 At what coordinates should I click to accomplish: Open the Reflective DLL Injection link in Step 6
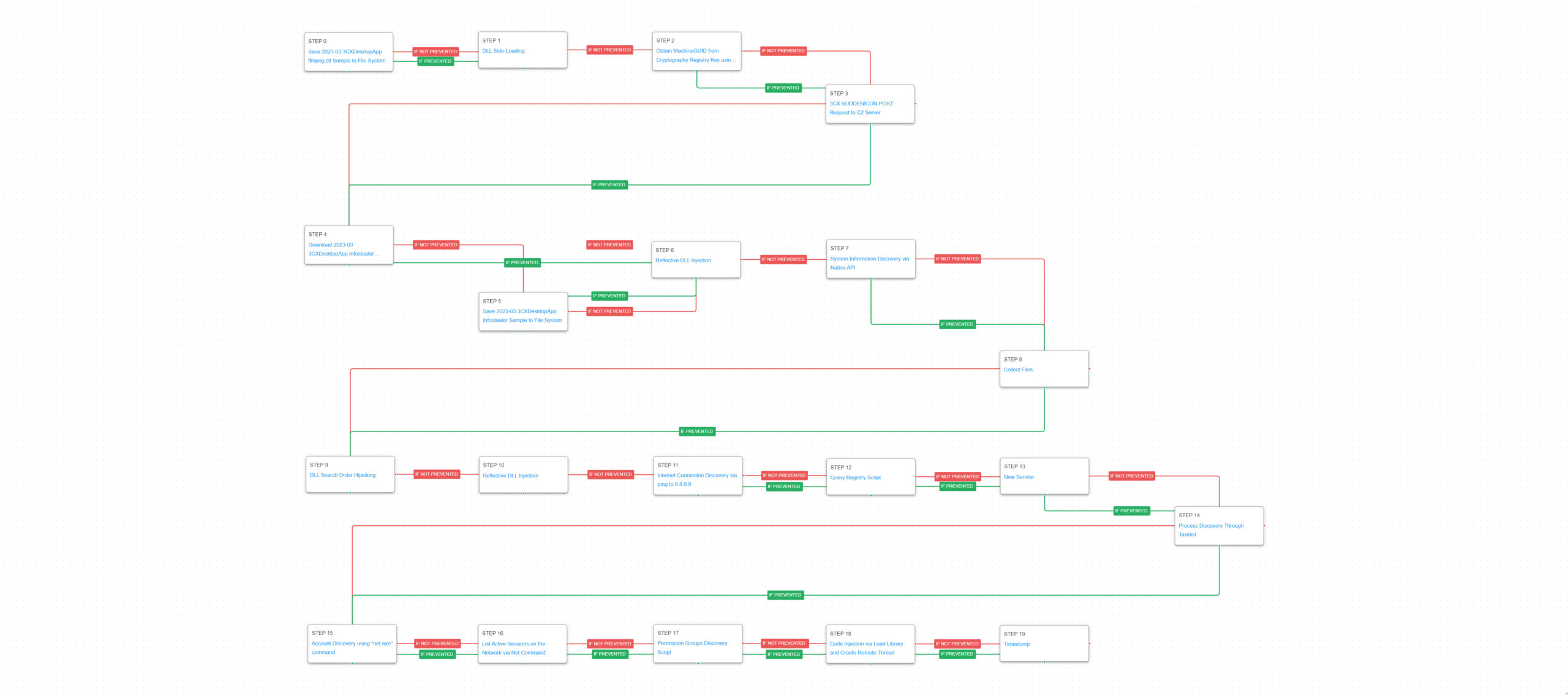(683, 260)
